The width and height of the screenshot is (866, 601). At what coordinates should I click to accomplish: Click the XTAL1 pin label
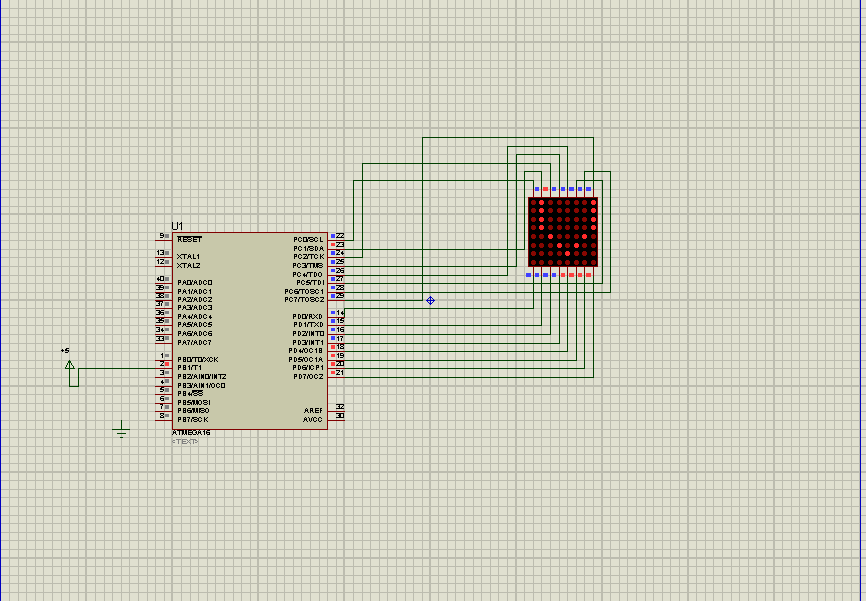[188, 257]
